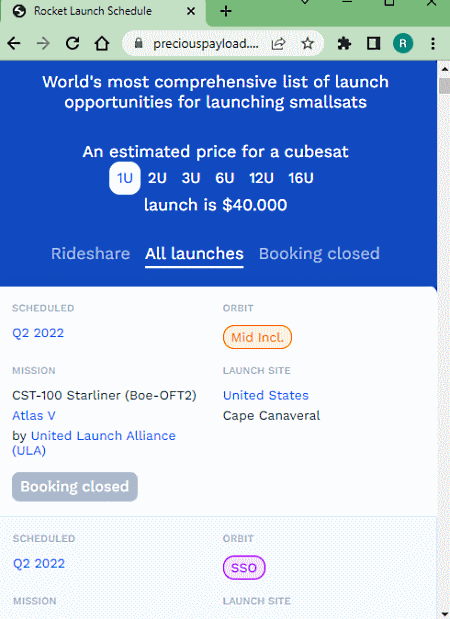Image resolution: width=450 pixels, height=619 pixels.
Task: Switch to the Rideshare tab
Action: (90, 253)
